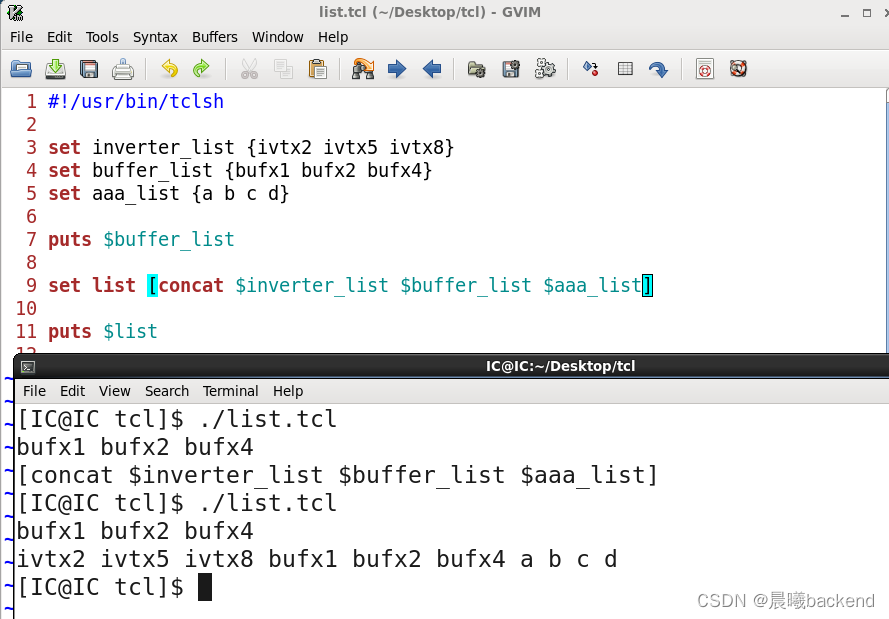Save the current file via toolbar icon
Viewport: 889px width, 619px height.
tap(55, 69)
